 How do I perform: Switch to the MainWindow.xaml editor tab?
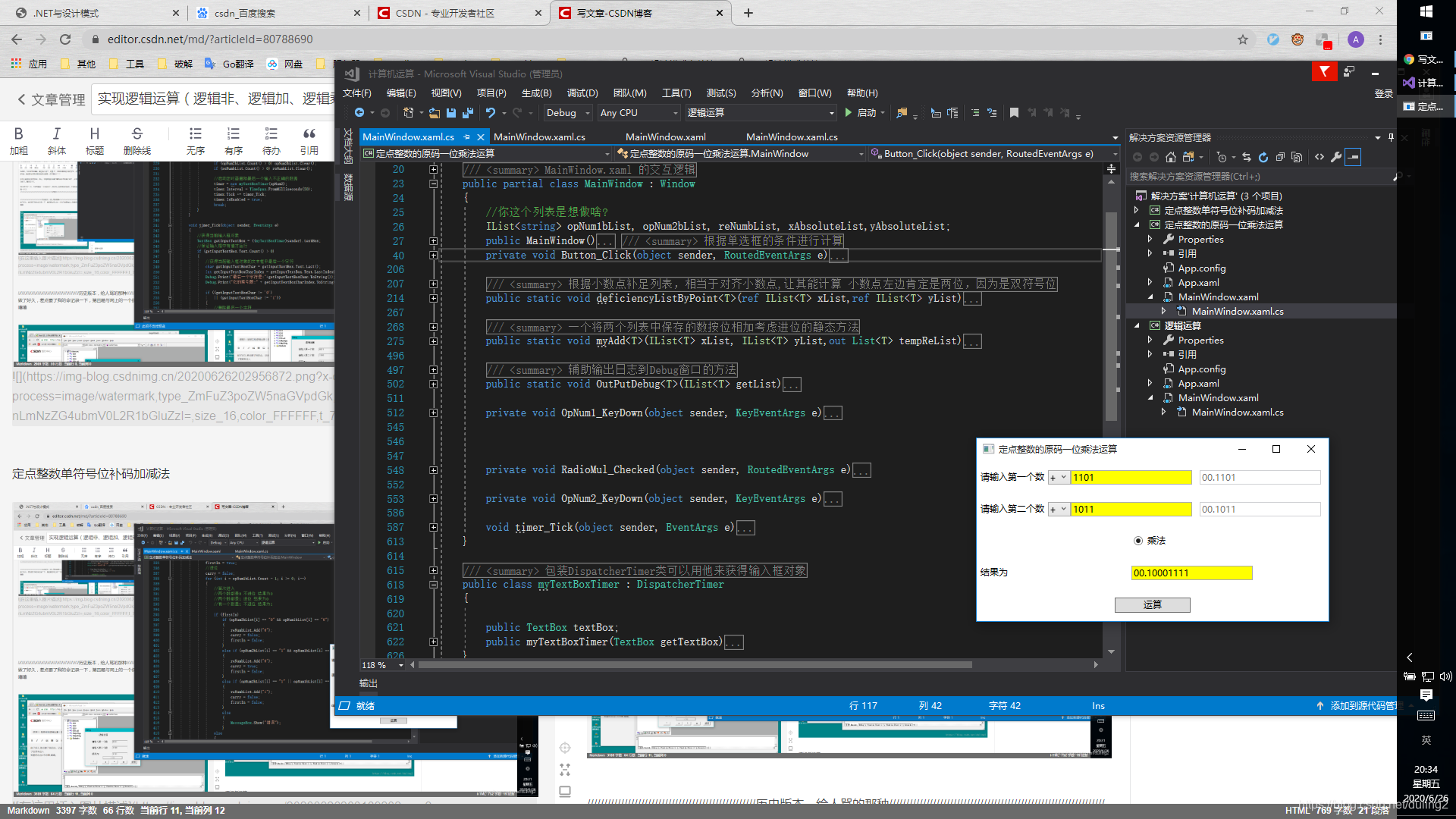665,137
